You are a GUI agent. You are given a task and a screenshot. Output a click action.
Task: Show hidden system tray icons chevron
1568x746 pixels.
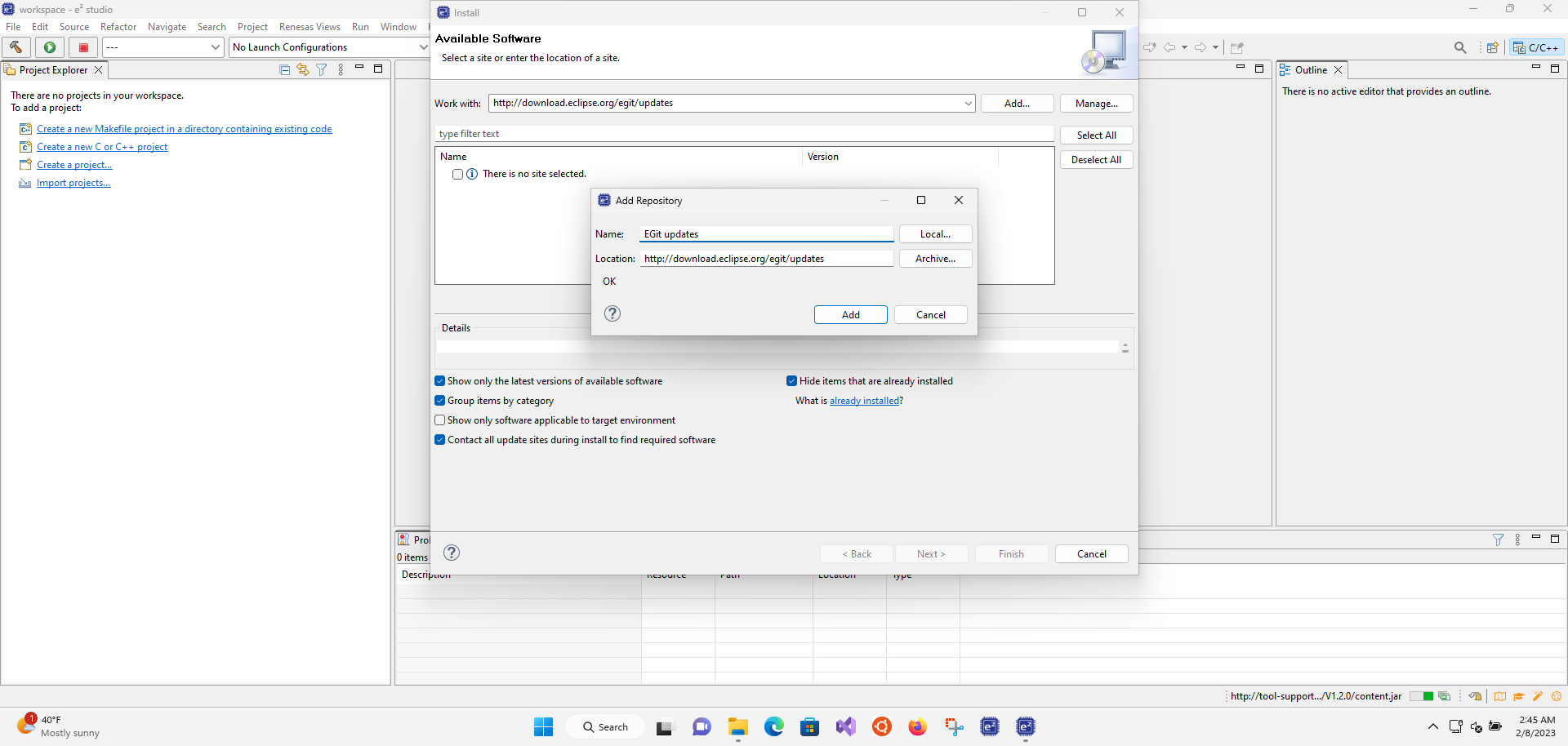click(x=1433, y=726)
